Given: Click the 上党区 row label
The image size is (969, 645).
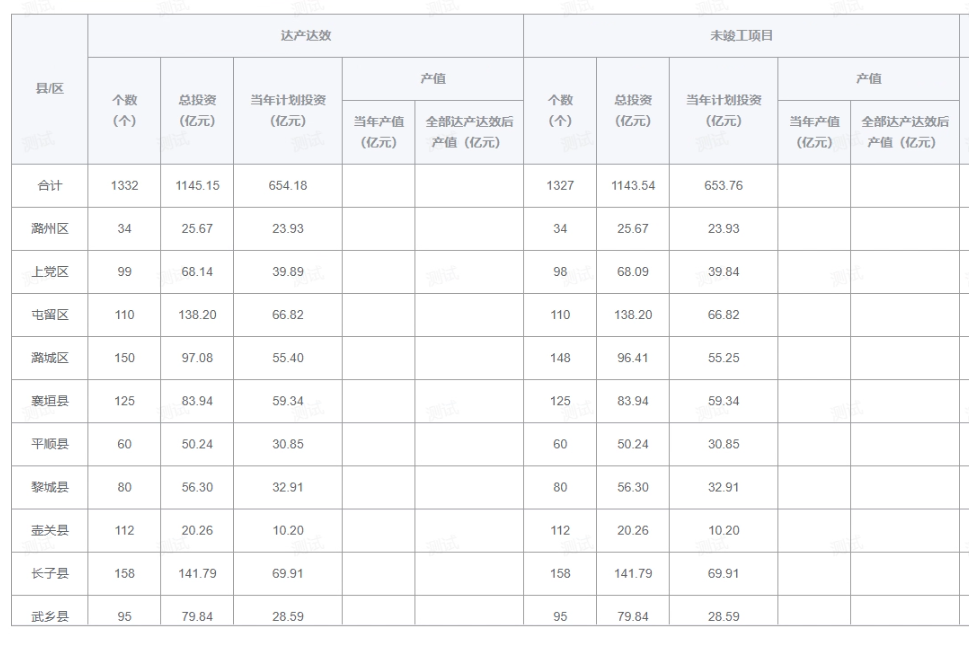Looking at the screenshot, I should coord(49,272).
